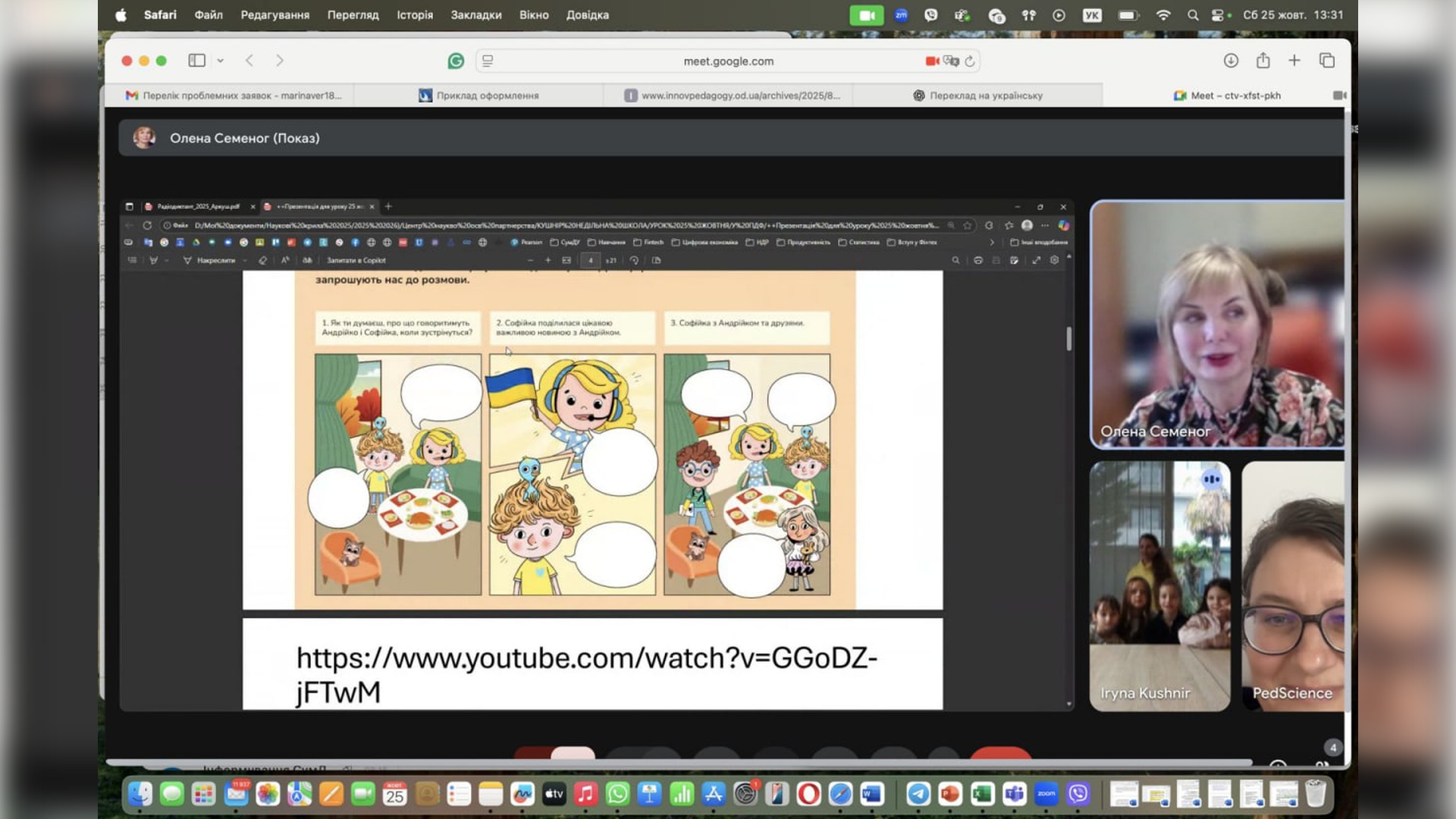The image size is (1456, 819).
Task: Launch Telegram from the Dock
Action: click(x=918, y=794)
